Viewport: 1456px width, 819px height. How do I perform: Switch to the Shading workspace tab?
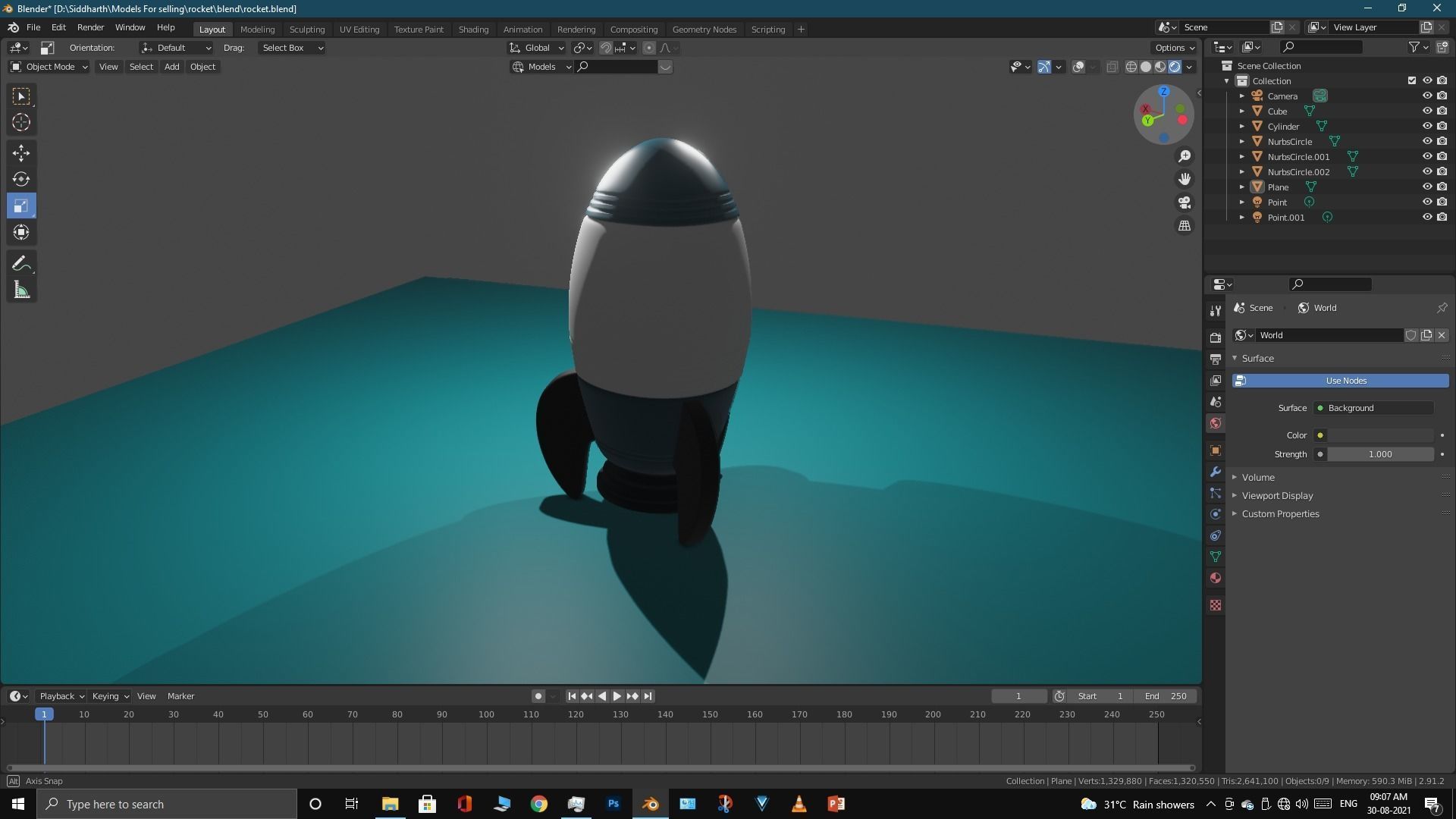pos(473,29)
